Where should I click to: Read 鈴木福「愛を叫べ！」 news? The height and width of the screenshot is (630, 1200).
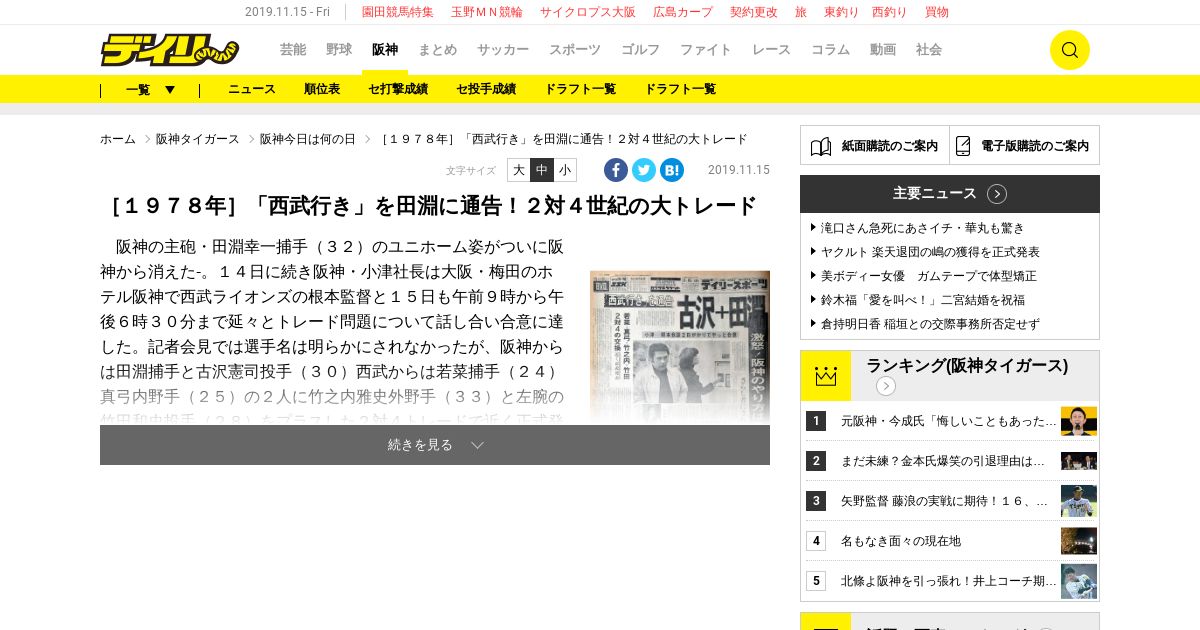pos(922,300)
